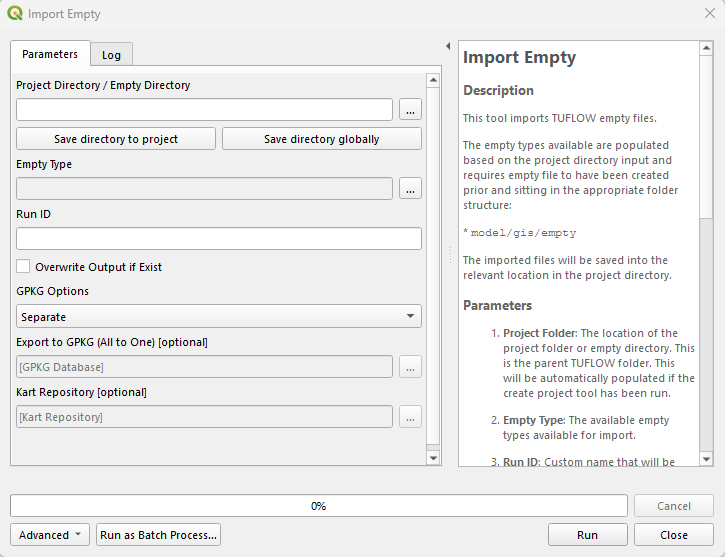The height and width of the screenshot is (557, 725).
Task: Expand the GPKG Options dropdown
Action: pyautogui.click(x=219, y=317)
